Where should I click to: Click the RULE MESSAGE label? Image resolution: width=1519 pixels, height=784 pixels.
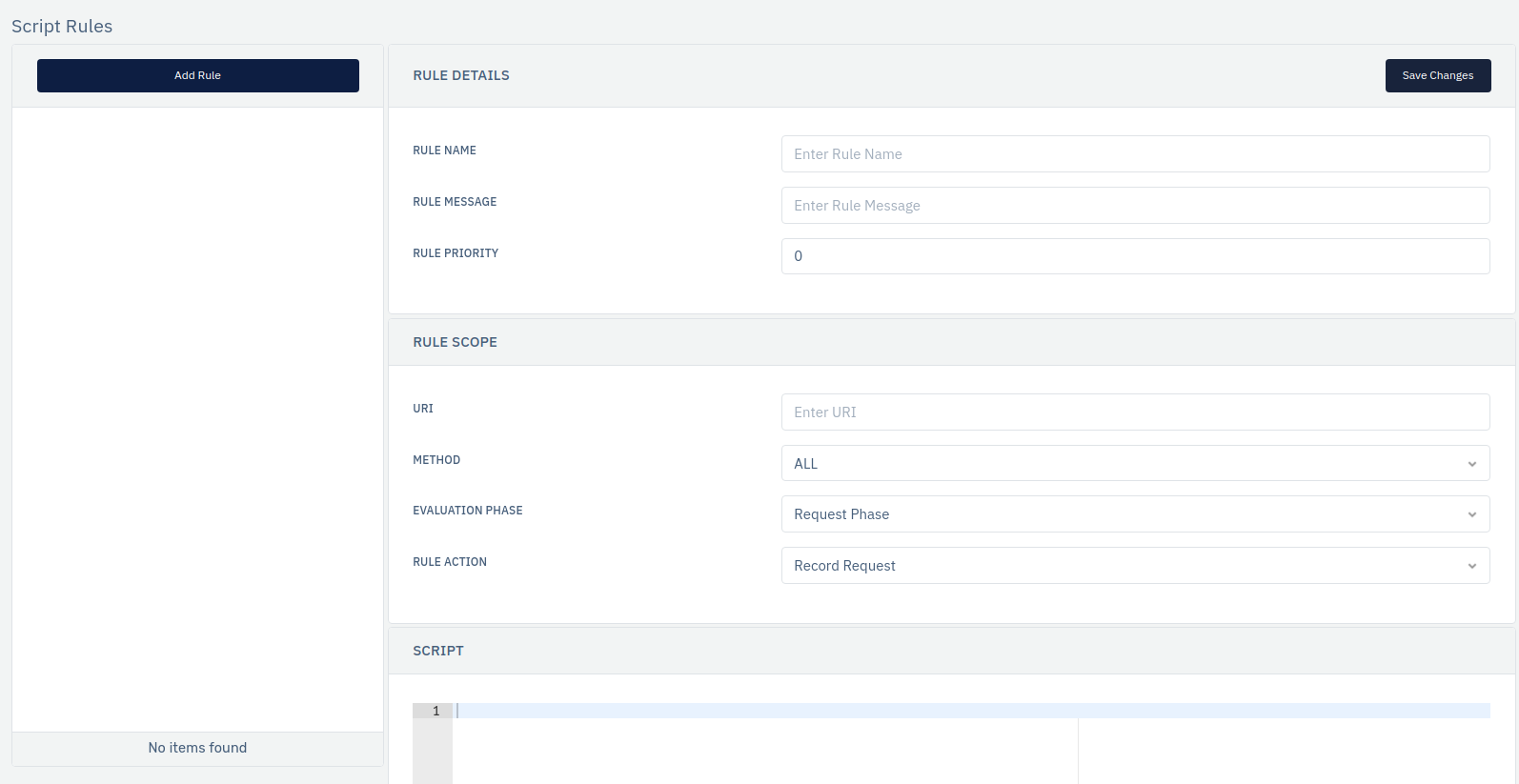pyautogui.click(x=455, y=202)
